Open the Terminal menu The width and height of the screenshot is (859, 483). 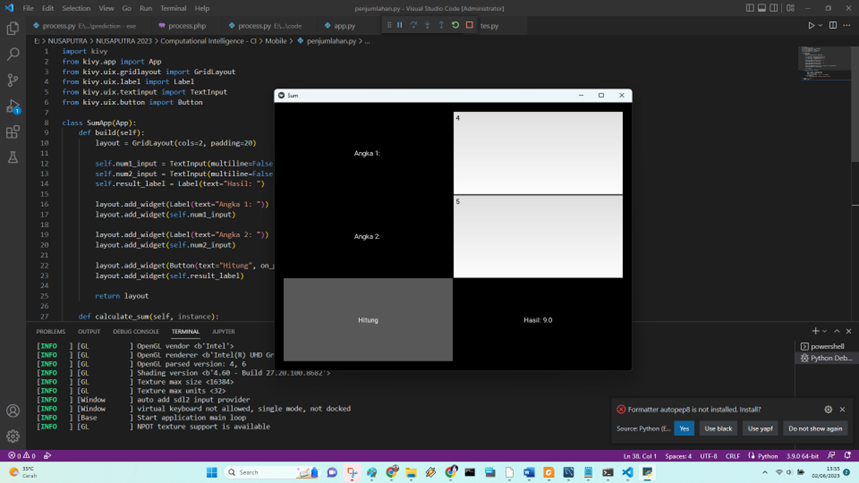coord(173,8)
